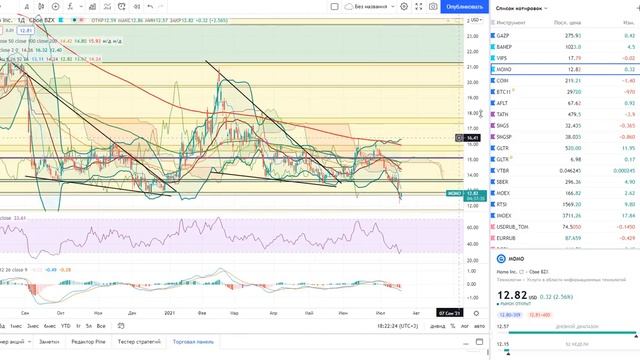Click the blue Publish button
This screenshot has height=360, width=640.
click(x=464, y=7)
